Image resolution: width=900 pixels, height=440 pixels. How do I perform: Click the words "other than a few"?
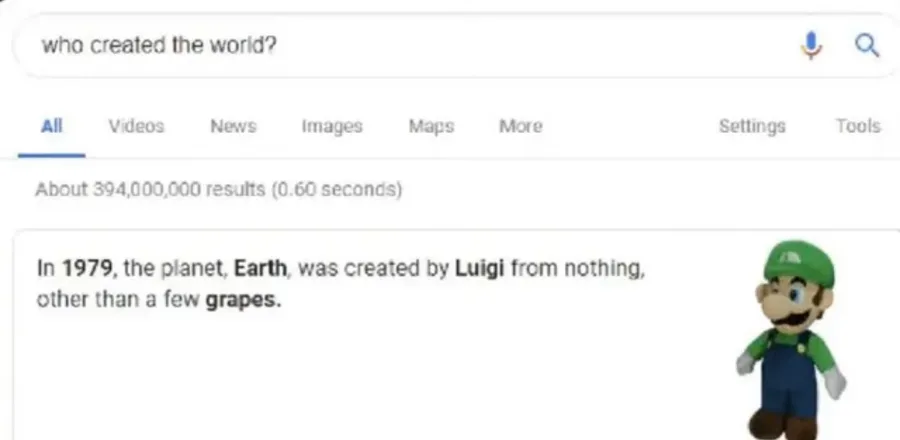pos(118,300)
